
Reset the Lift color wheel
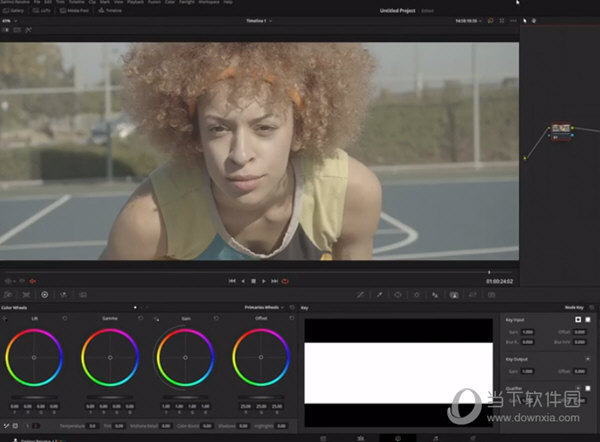[x=65, y=319]
